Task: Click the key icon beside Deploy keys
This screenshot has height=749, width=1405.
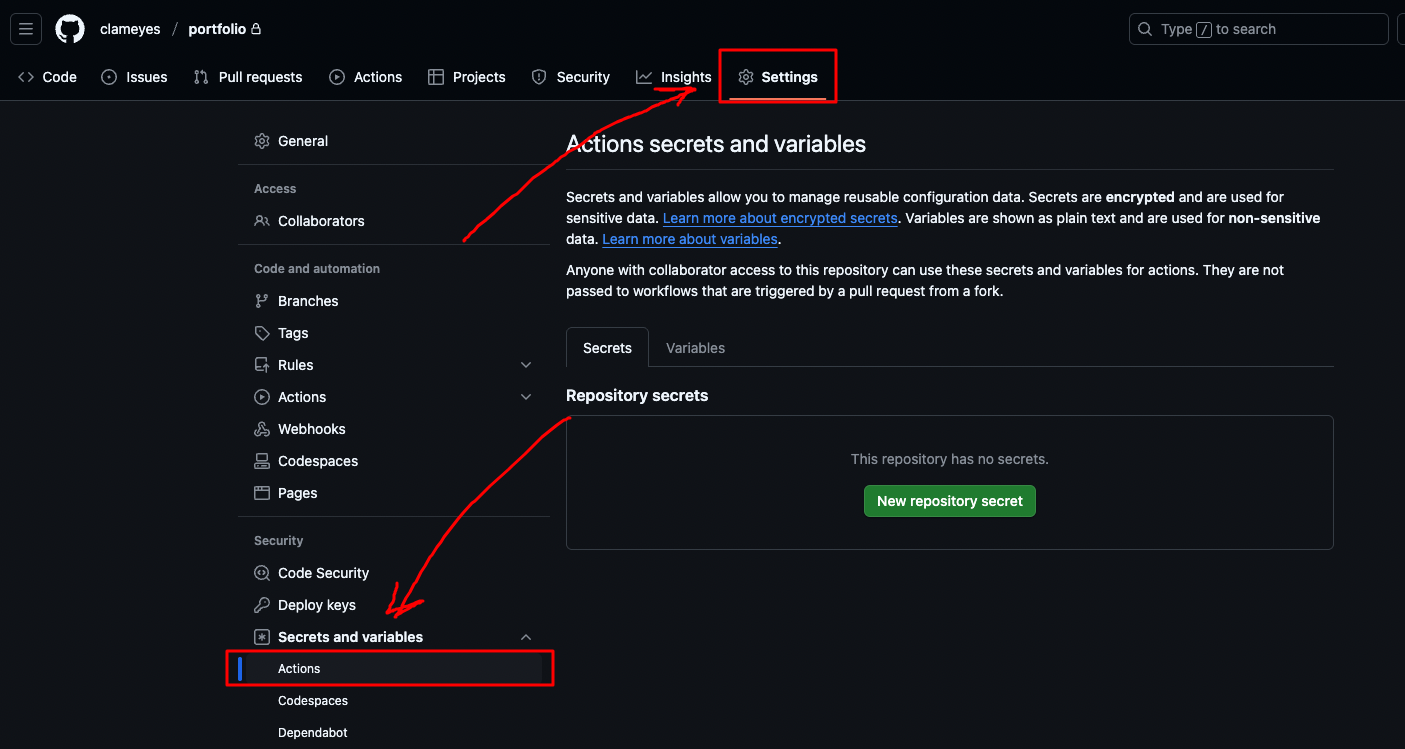Action: pyautogui.click(x=262, y=605)
